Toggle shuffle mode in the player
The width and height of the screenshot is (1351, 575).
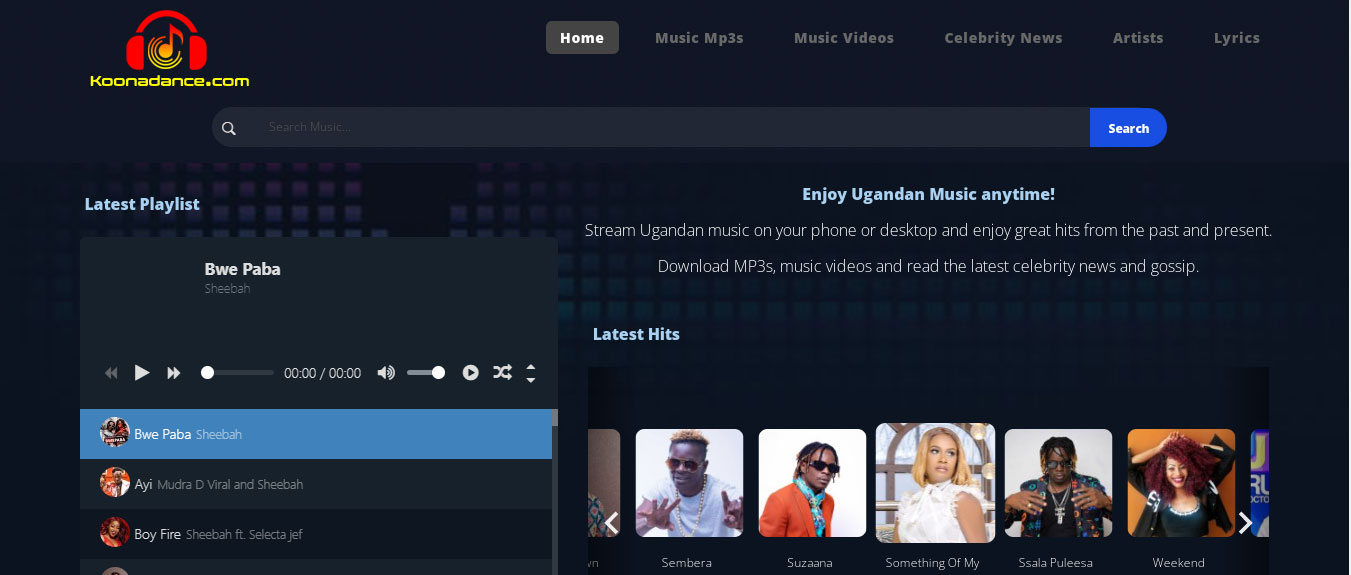(x=502, y=373)
